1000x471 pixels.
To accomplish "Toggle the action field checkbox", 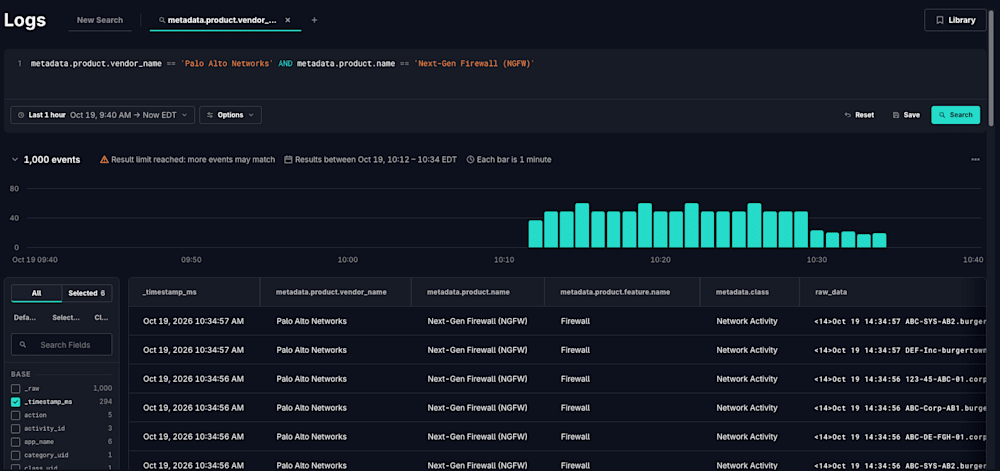I will (15, 415).
